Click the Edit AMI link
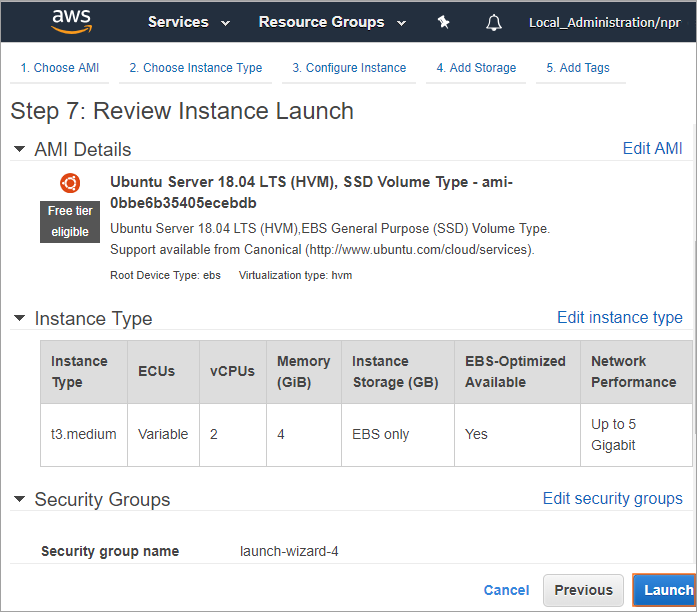697x612 pixels. point(652,148)
